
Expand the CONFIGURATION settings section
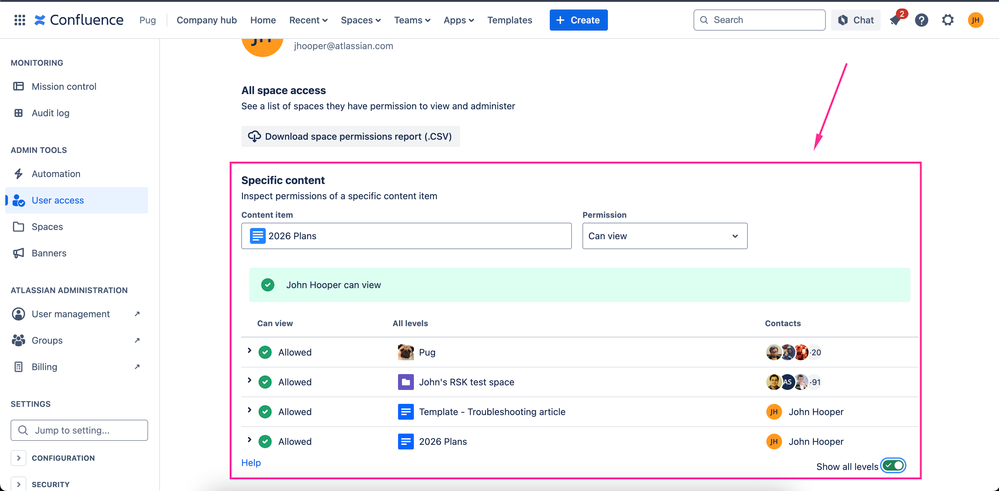coord(18,458)
